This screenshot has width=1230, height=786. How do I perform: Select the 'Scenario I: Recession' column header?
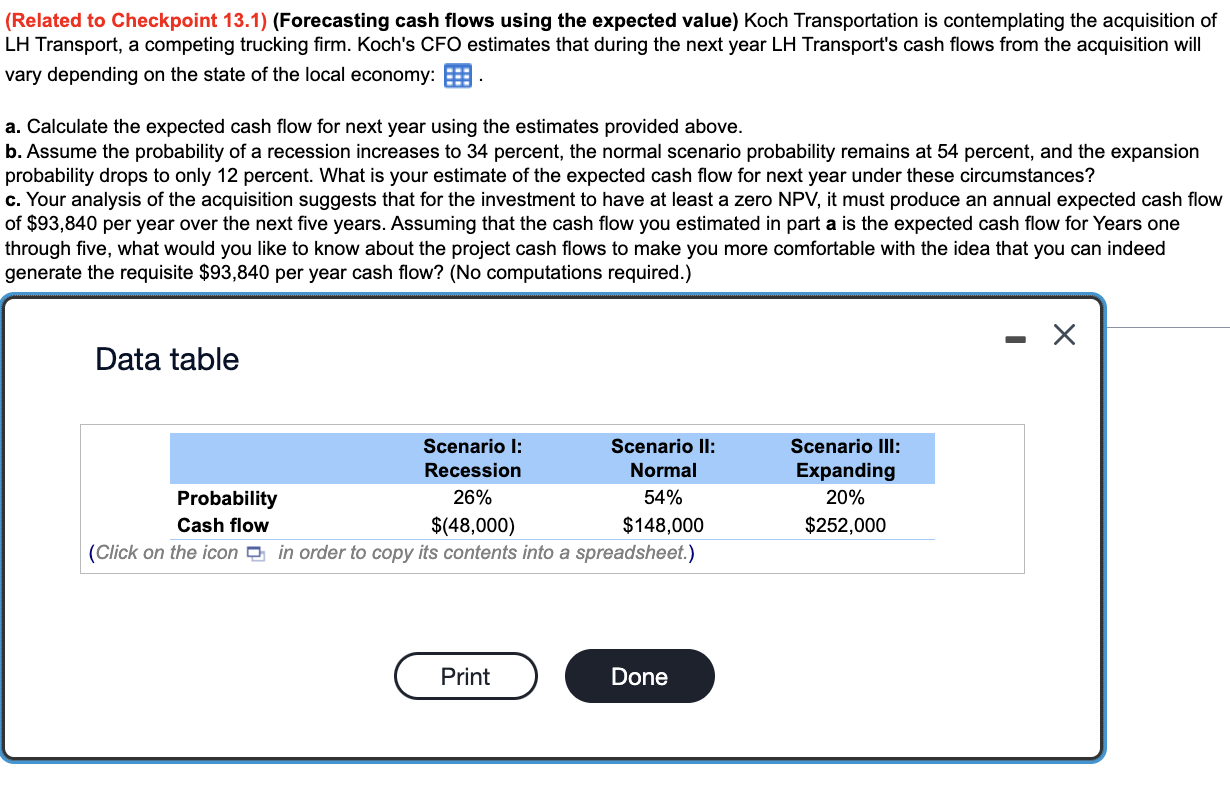coord(472,458)
